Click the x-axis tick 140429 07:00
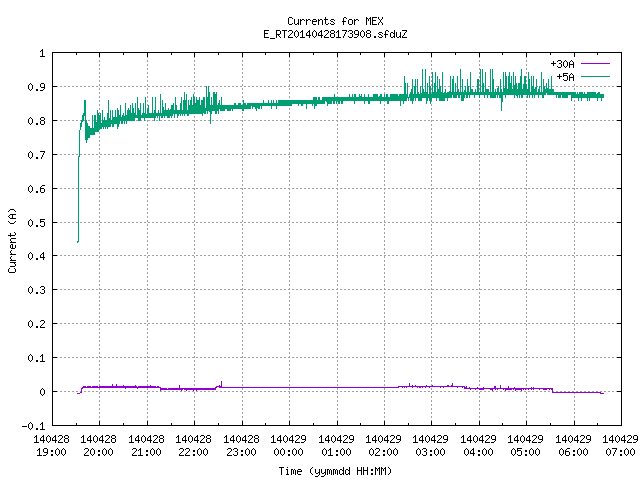The image size is (640, 480). point(620,445)
